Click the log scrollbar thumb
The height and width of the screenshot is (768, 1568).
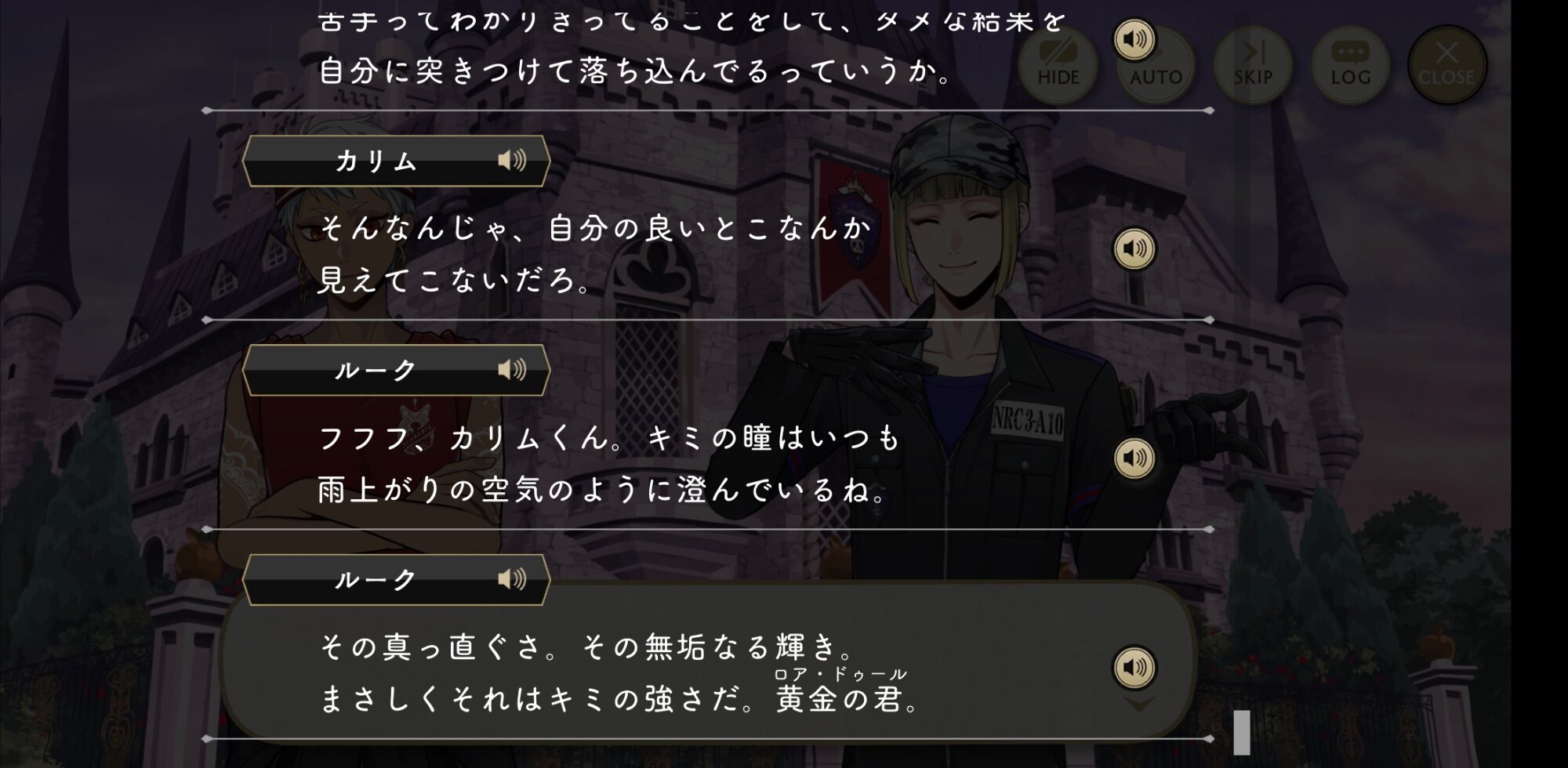pos(1242,732)
